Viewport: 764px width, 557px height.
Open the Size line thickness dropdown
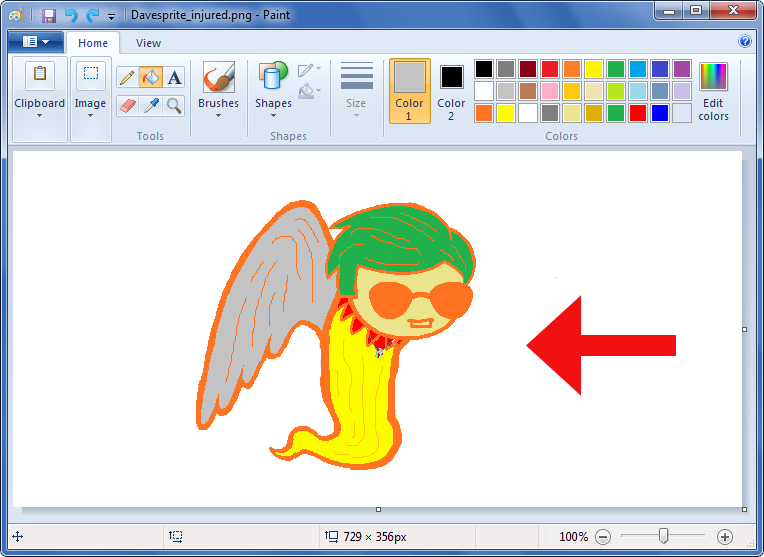click(x=357, y=90)
